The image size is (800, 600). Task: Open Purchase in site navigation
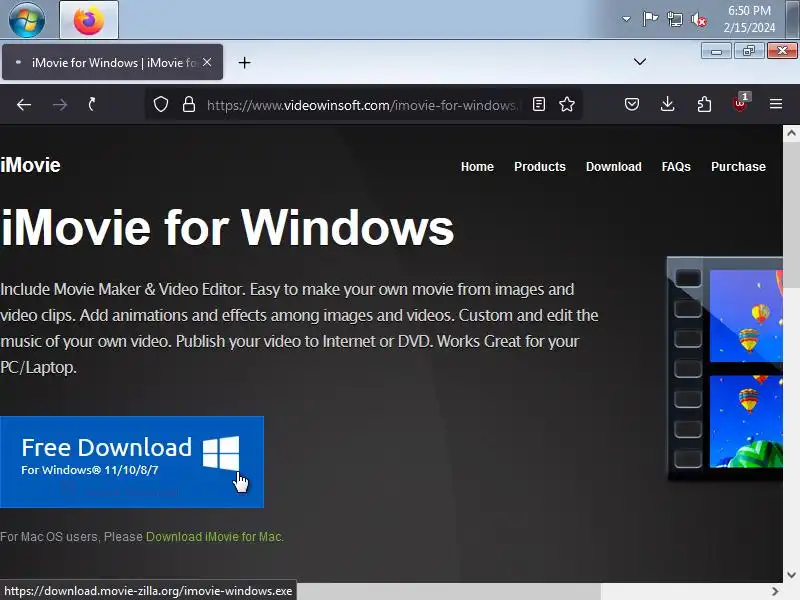(738, 167)
